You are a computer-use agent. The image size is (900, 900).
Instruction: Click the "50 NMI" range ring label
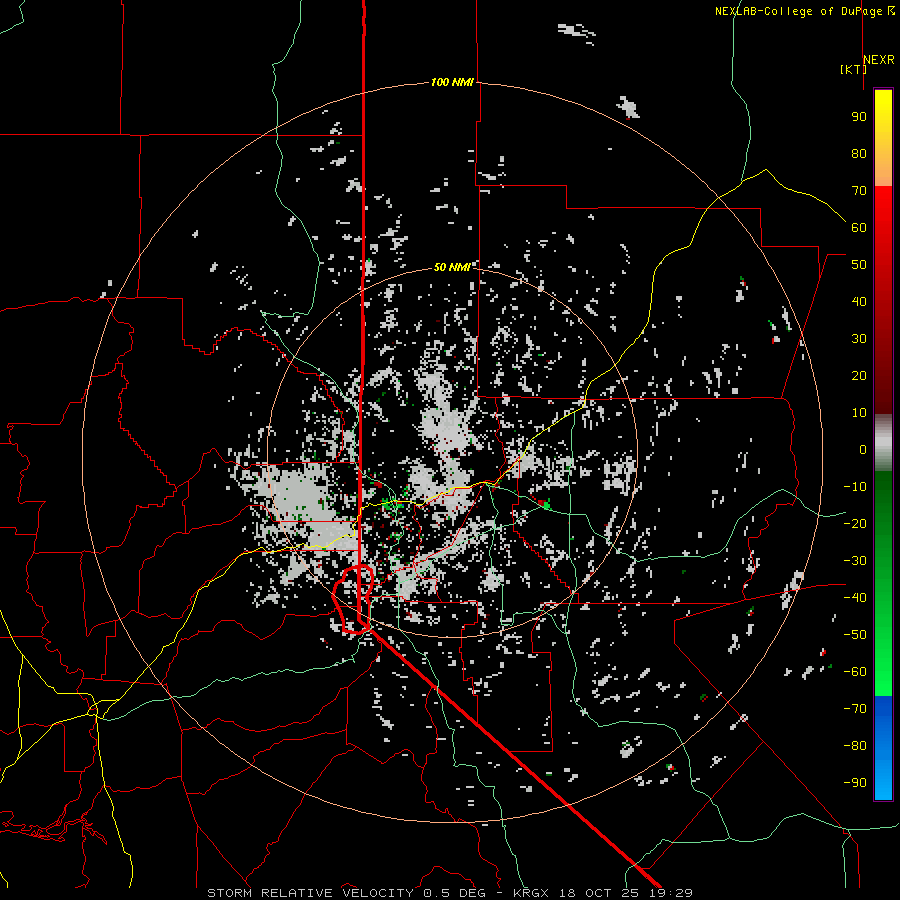tap(452, 267)
